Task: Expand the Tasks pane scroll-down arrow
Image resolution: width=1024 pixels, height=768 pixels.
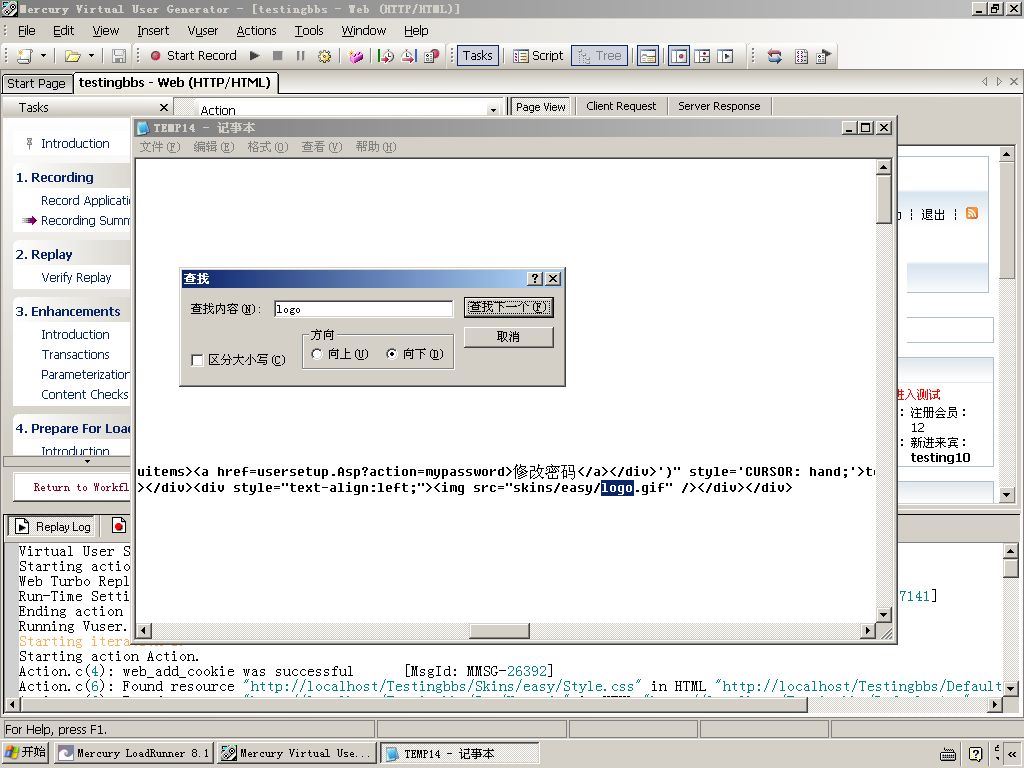Action: click(x=87, y=461)
